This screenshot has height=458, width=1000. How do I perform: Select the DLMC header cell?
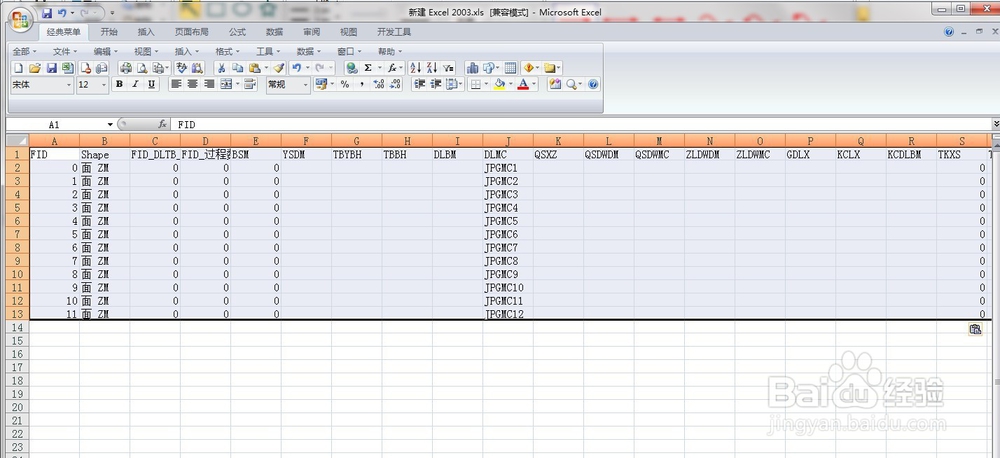point(508,154)
